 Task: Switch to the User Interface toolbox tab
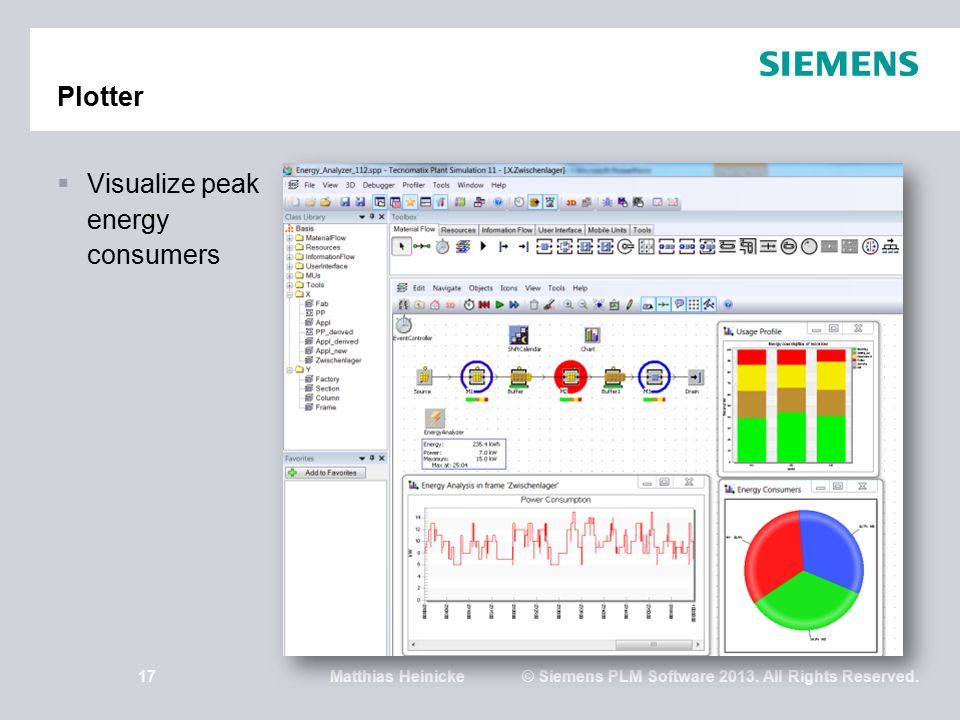click(560, 230)
